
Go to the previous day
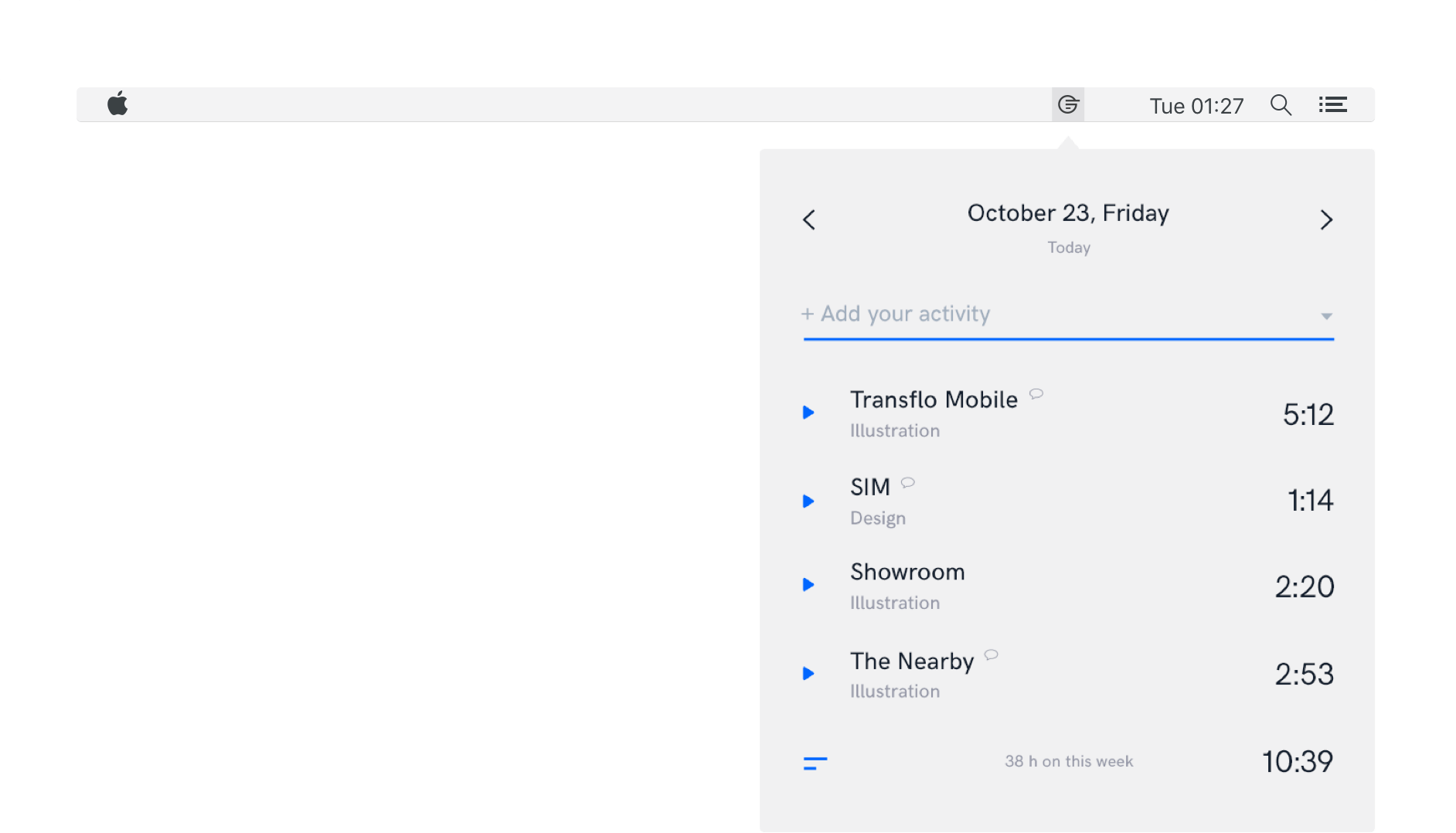click(x=809, y=220)
